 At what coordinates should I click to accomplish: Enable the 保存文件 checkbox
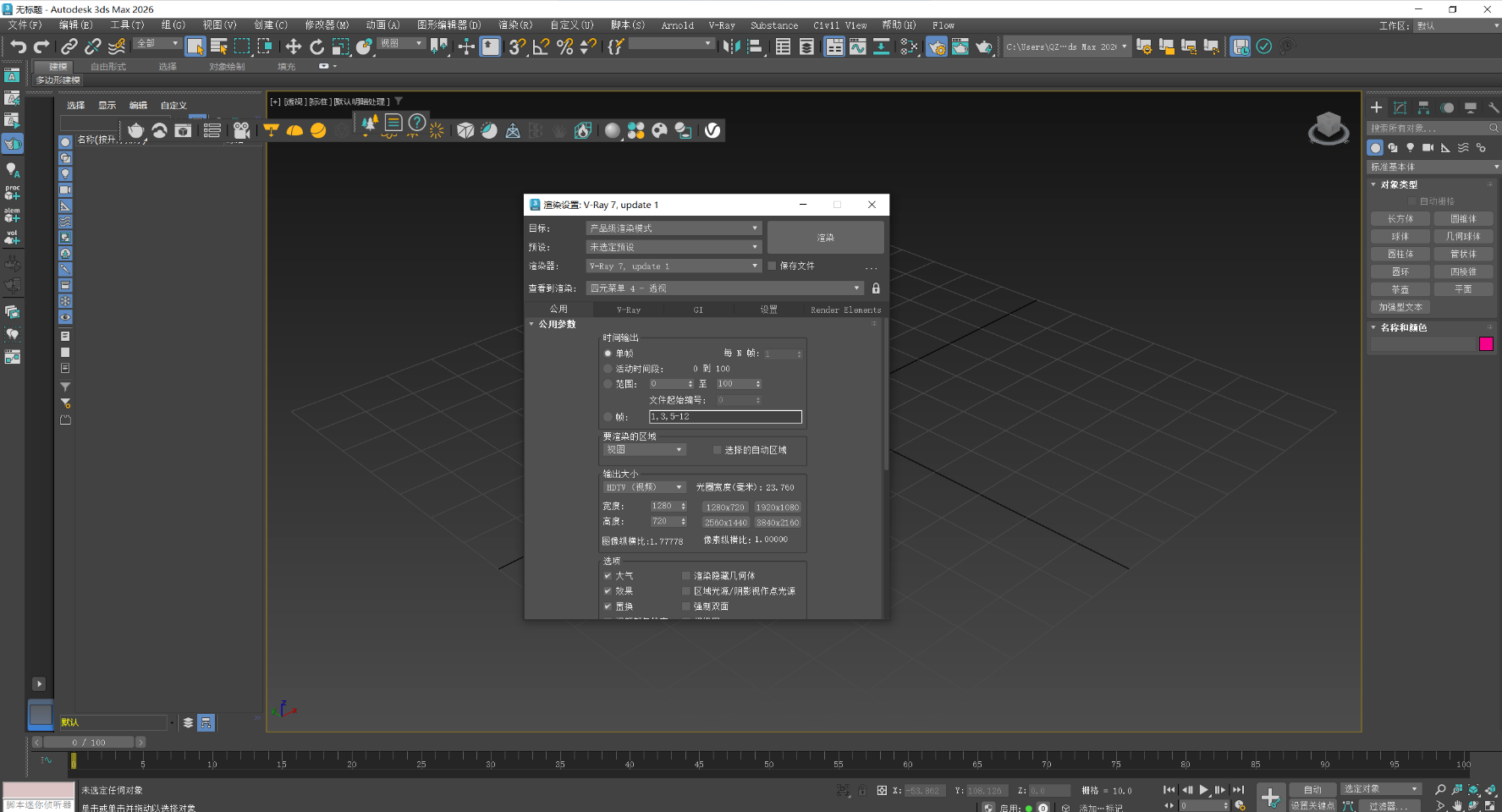tap(772, 266)
